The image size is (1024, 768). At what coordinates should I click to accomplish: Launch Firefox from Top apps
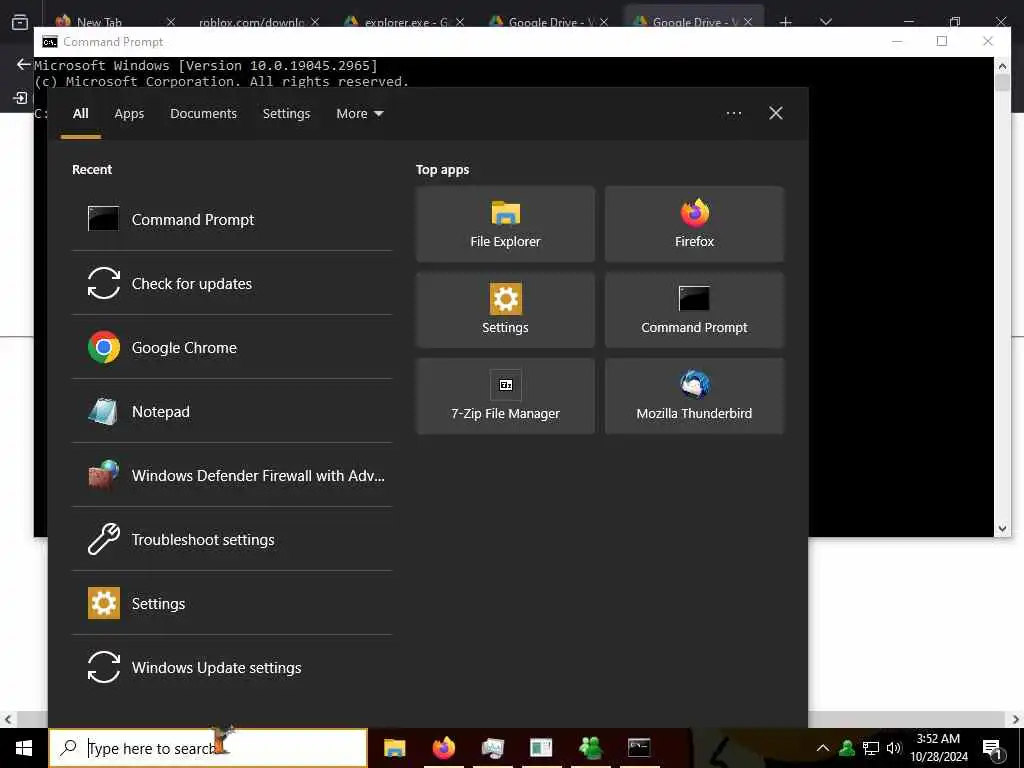(x=694, y=224)
